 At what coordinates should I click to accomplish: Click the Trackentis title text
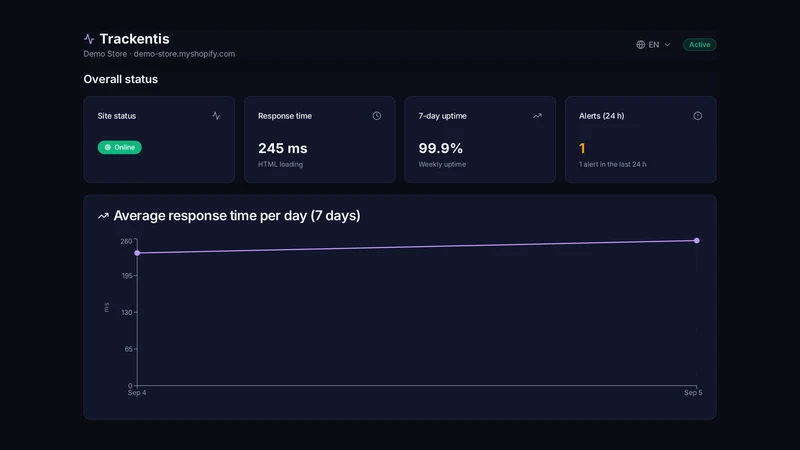point(134,39)
